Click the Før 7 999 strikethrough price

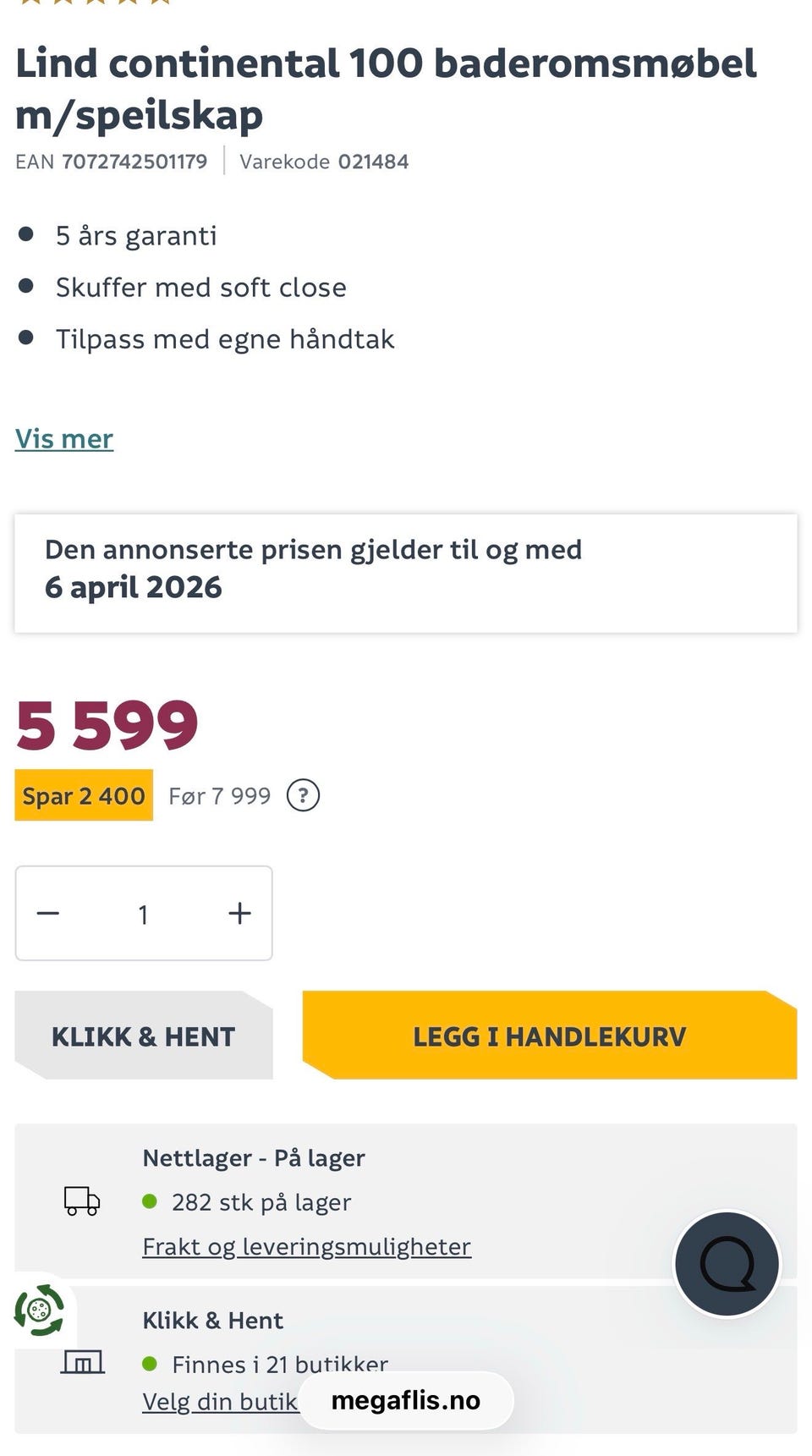218,795
